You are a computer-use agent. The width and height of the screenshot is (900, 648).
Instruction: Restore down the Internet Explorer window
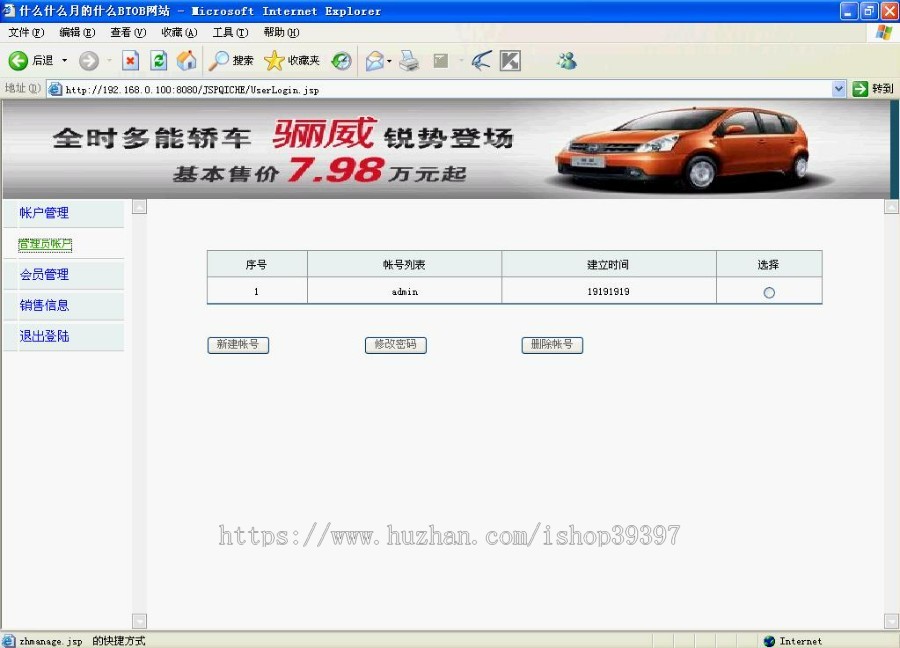click(x=869, y=11)
